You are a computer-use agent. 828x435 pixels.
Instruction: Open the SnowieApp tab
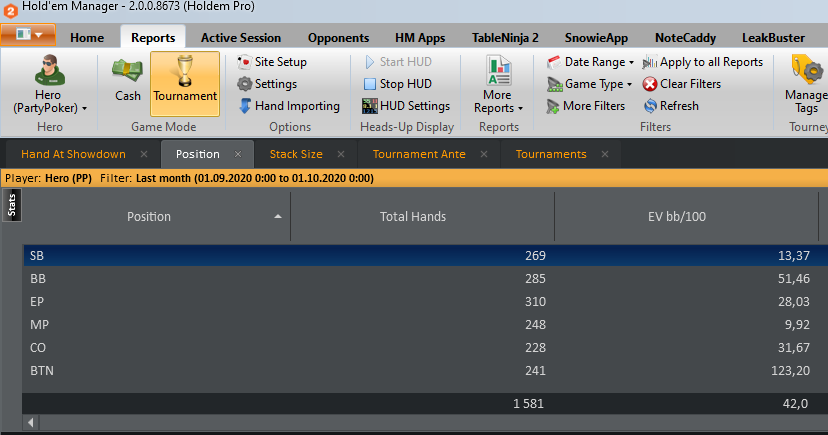596,38
